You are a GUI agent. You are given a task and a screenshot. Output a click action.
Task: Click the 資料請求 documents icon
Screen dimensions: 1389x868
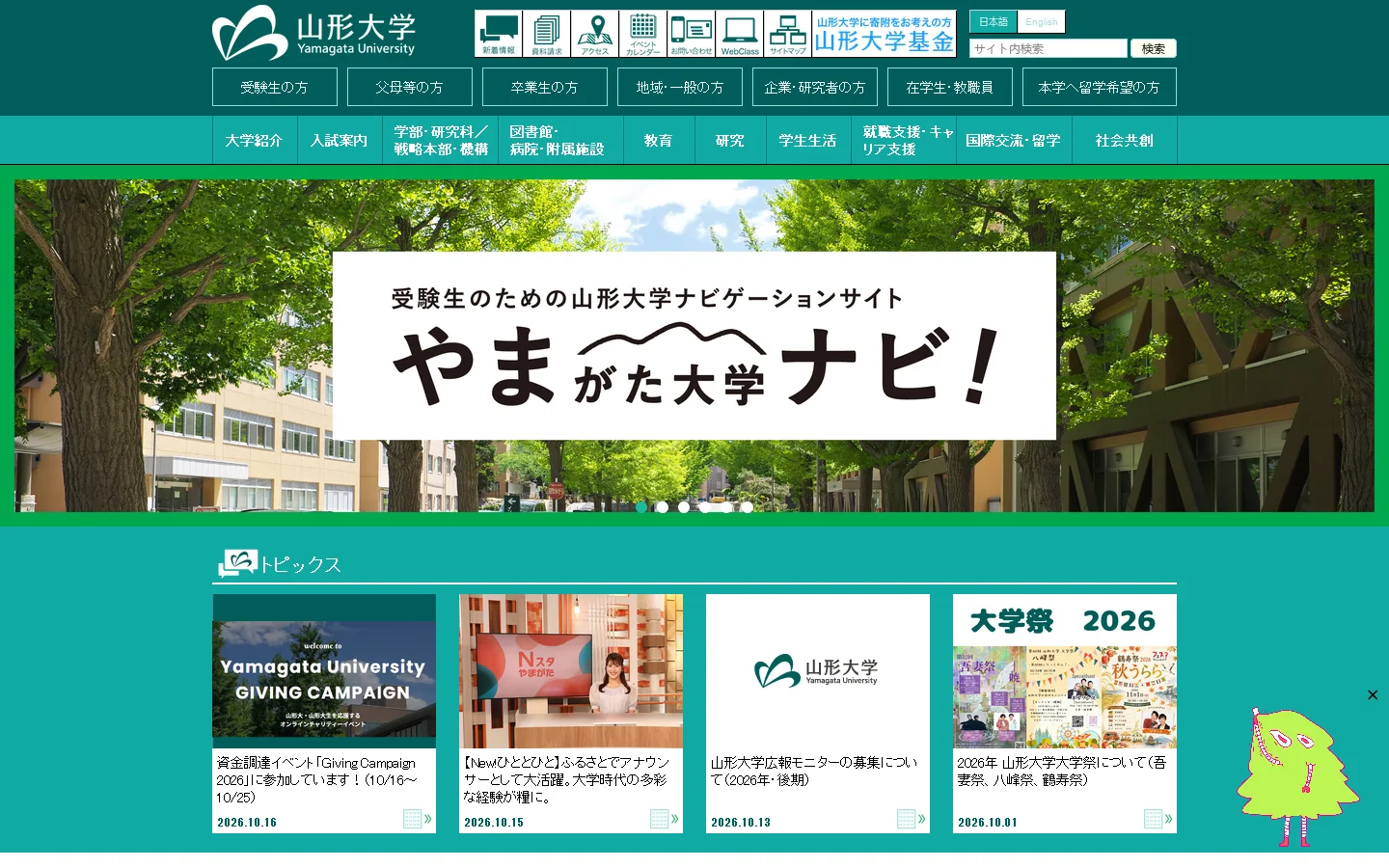547,34
